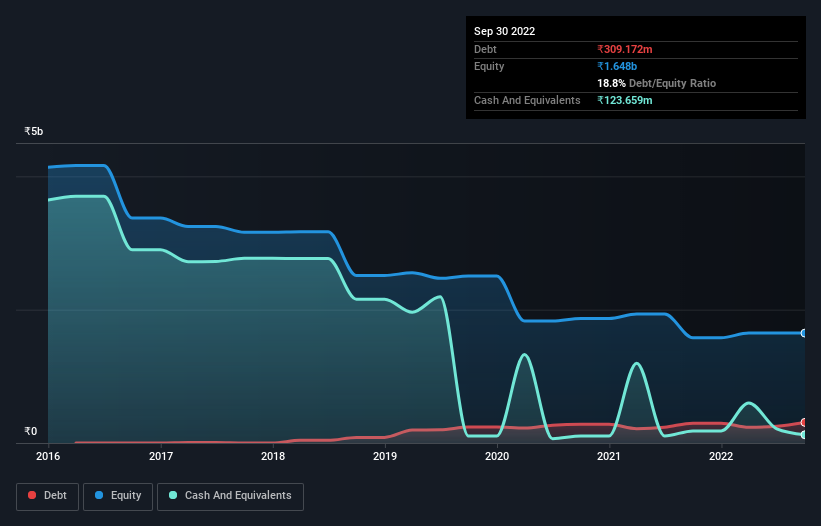Click the Cash And Equivalents label in tooltip
The width and height of the screenshot is (821, 526).
pyautogui.click(x=527, y=100)
